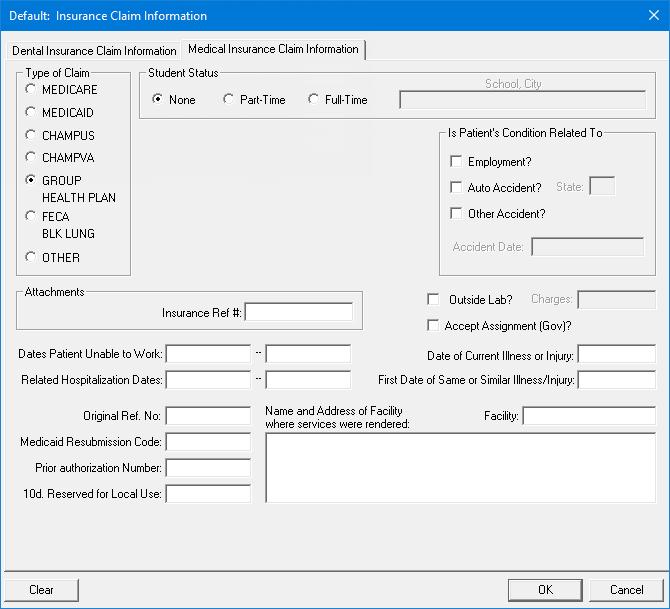
Task: Check the Auto Accident? box
Action: [x=457, y=187]
